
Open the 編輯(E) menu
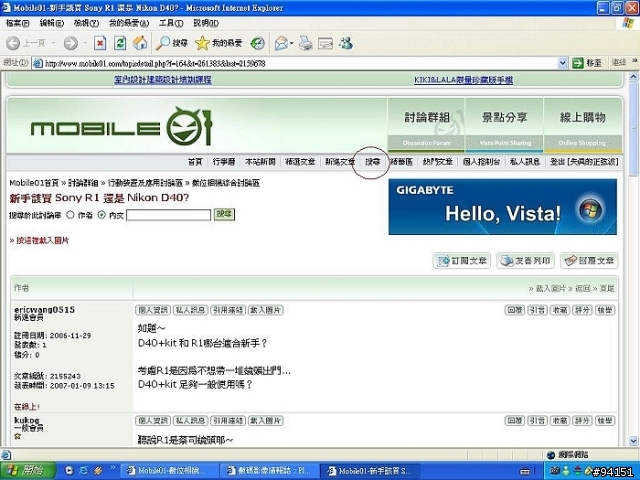point(51,23)
